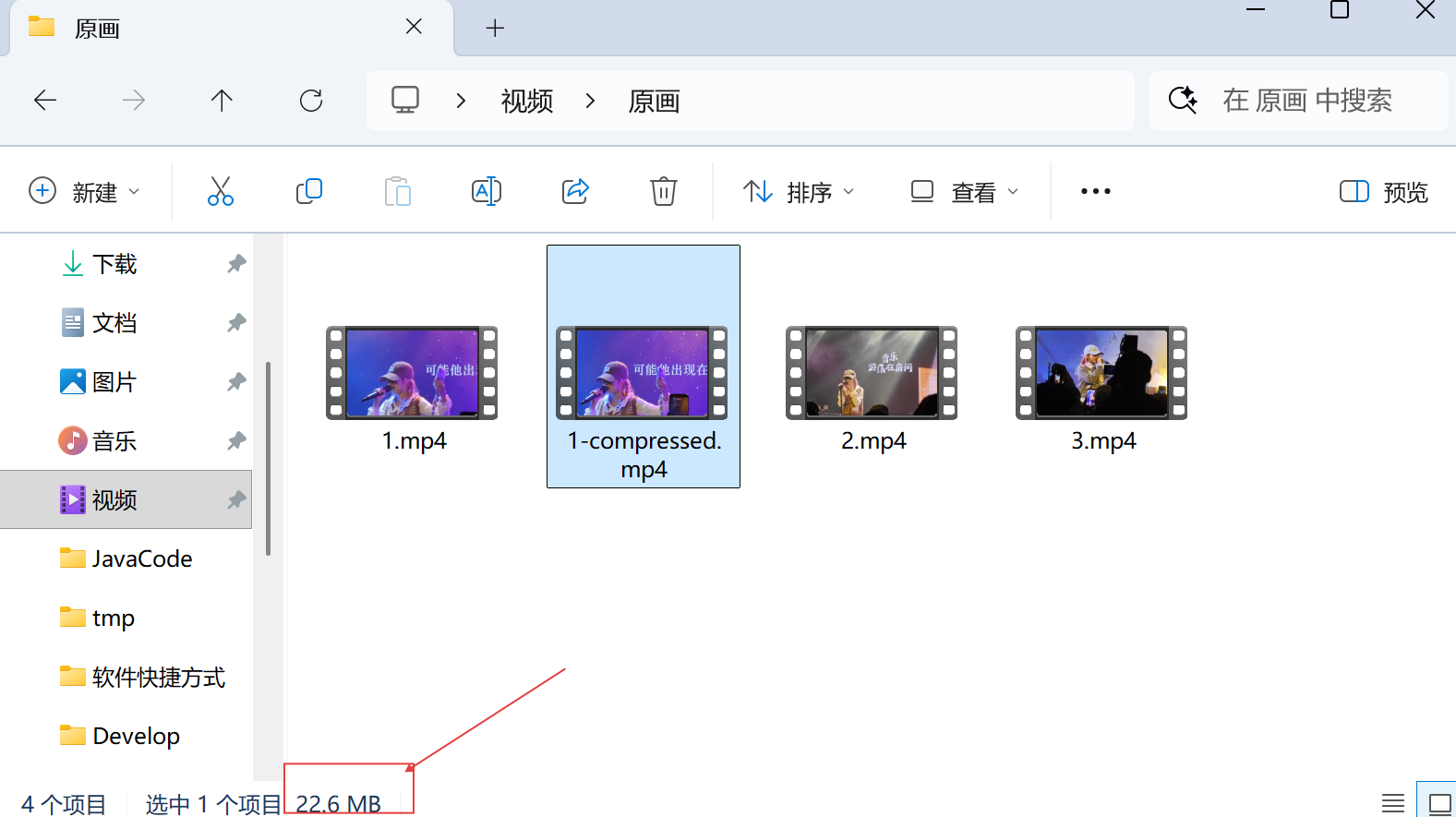1456x817 pixels.
Task: Click the Cut scissors icon
Action: (221, 191)
